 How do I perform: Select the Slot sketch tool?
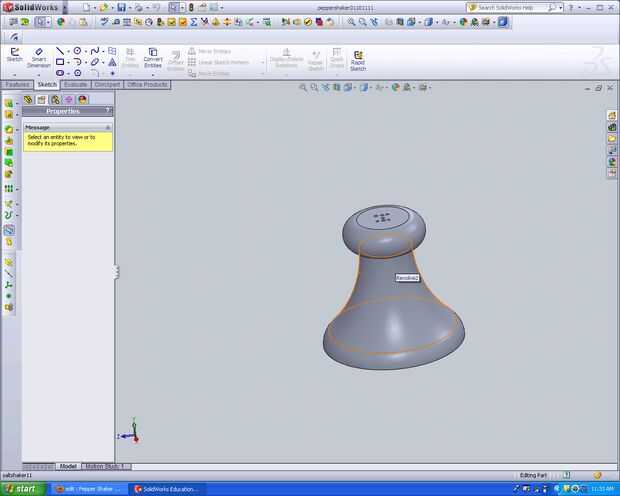point(60,73)
